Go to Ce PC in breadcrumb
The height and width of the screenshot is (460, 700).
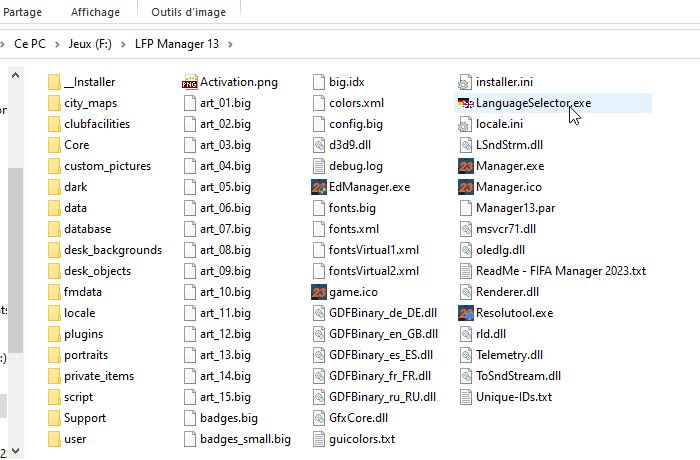click(30, 44)
